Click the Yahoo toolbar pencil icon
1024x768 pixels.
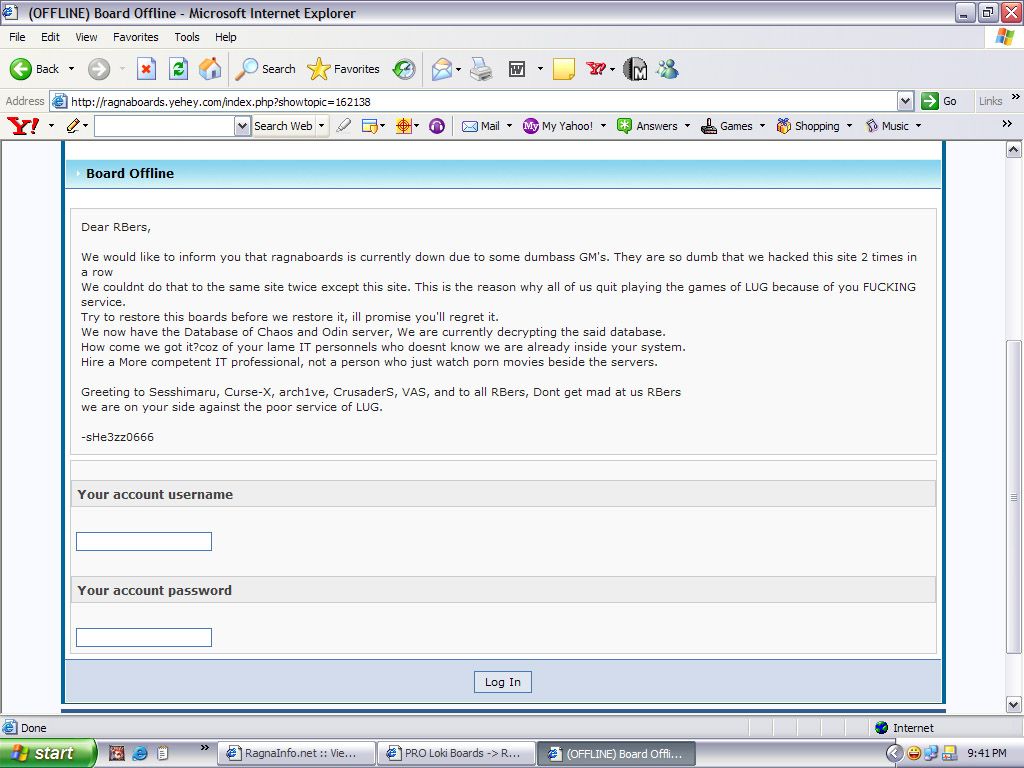point(73,125)
